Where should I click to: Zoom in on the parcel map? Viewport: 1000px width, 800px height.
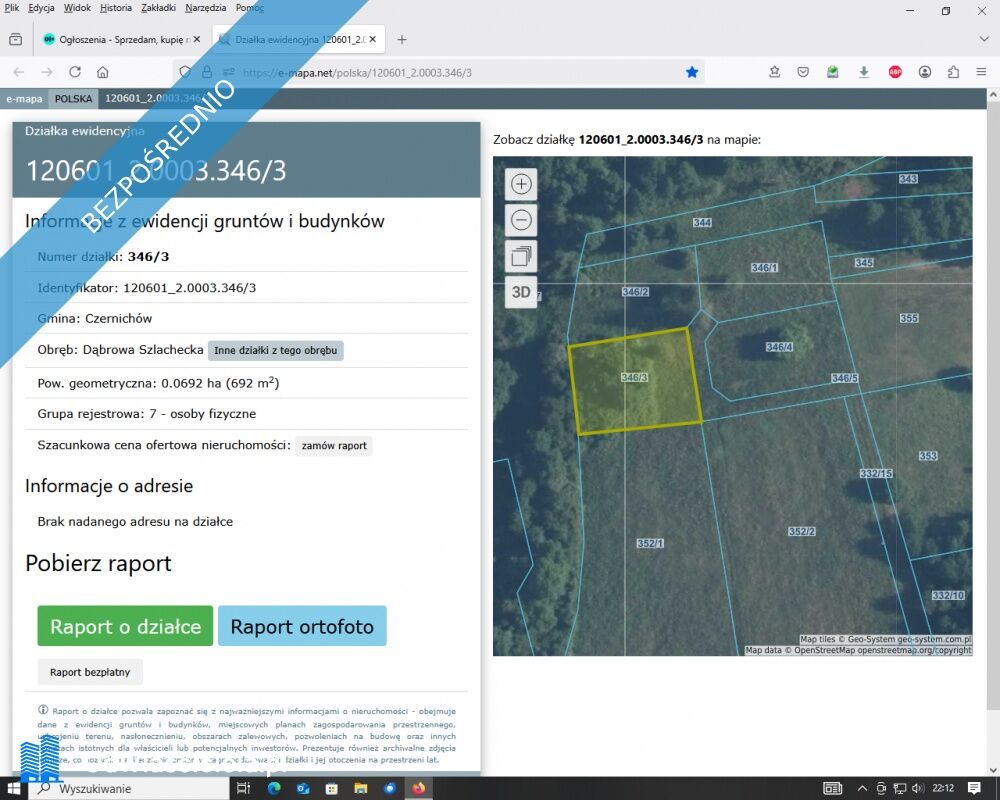521,184
